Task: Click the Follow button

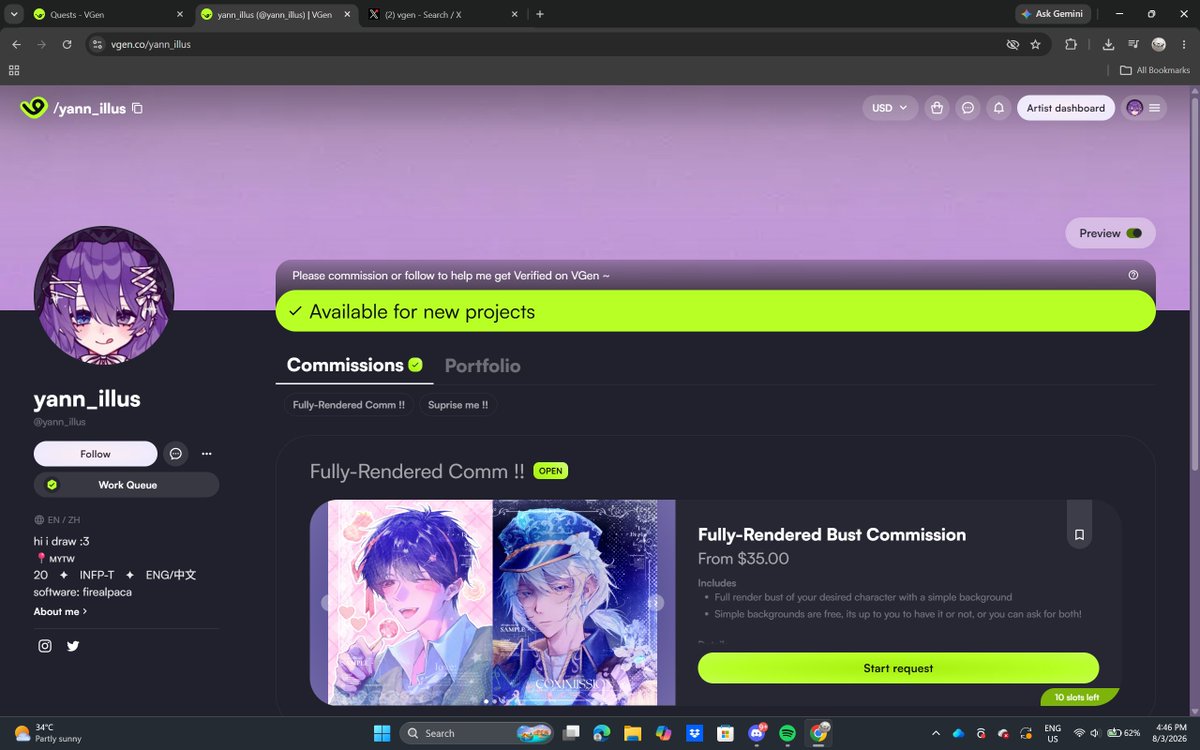Action: 96,454
